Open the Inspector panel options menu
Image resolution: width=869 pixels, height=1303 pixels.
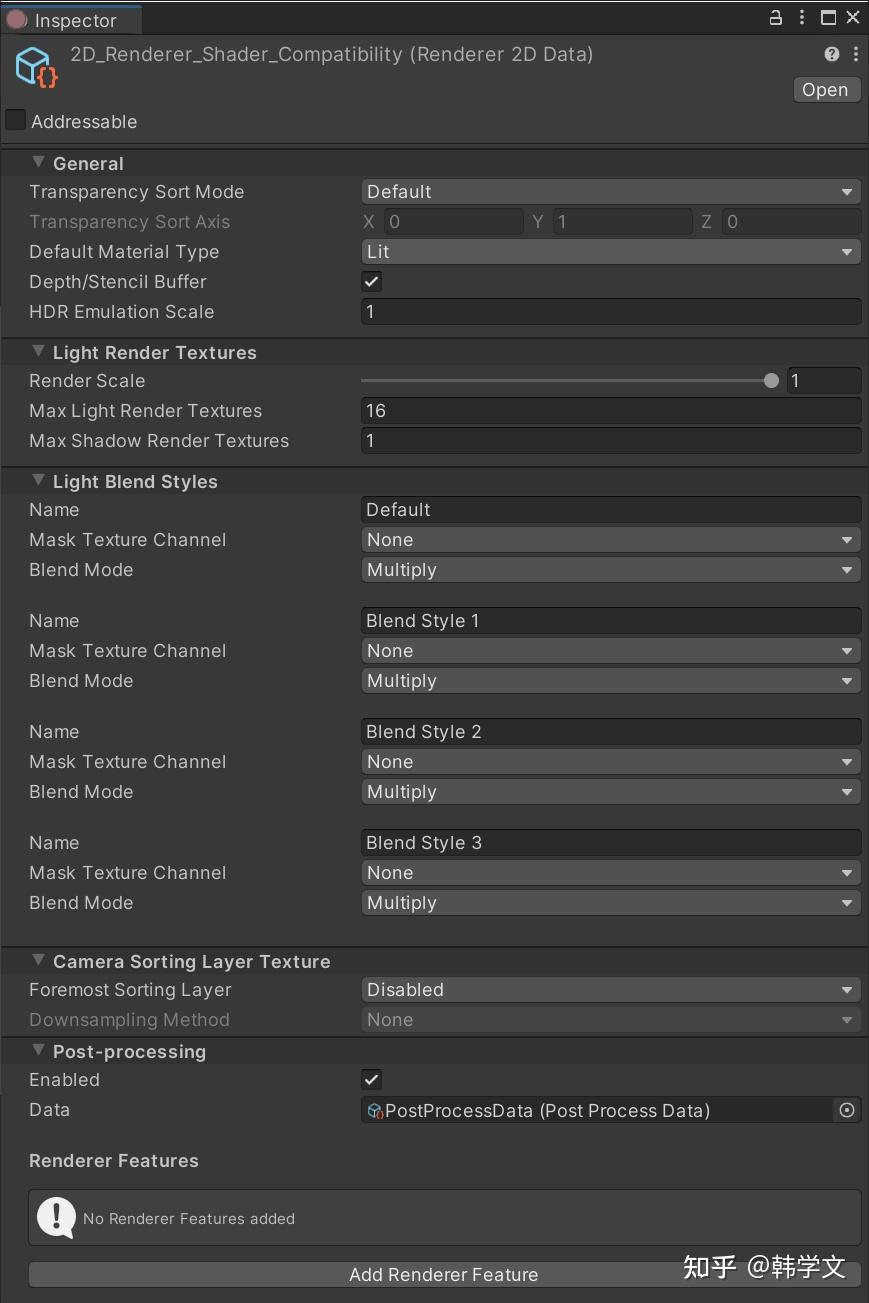[x=802, y=18]
